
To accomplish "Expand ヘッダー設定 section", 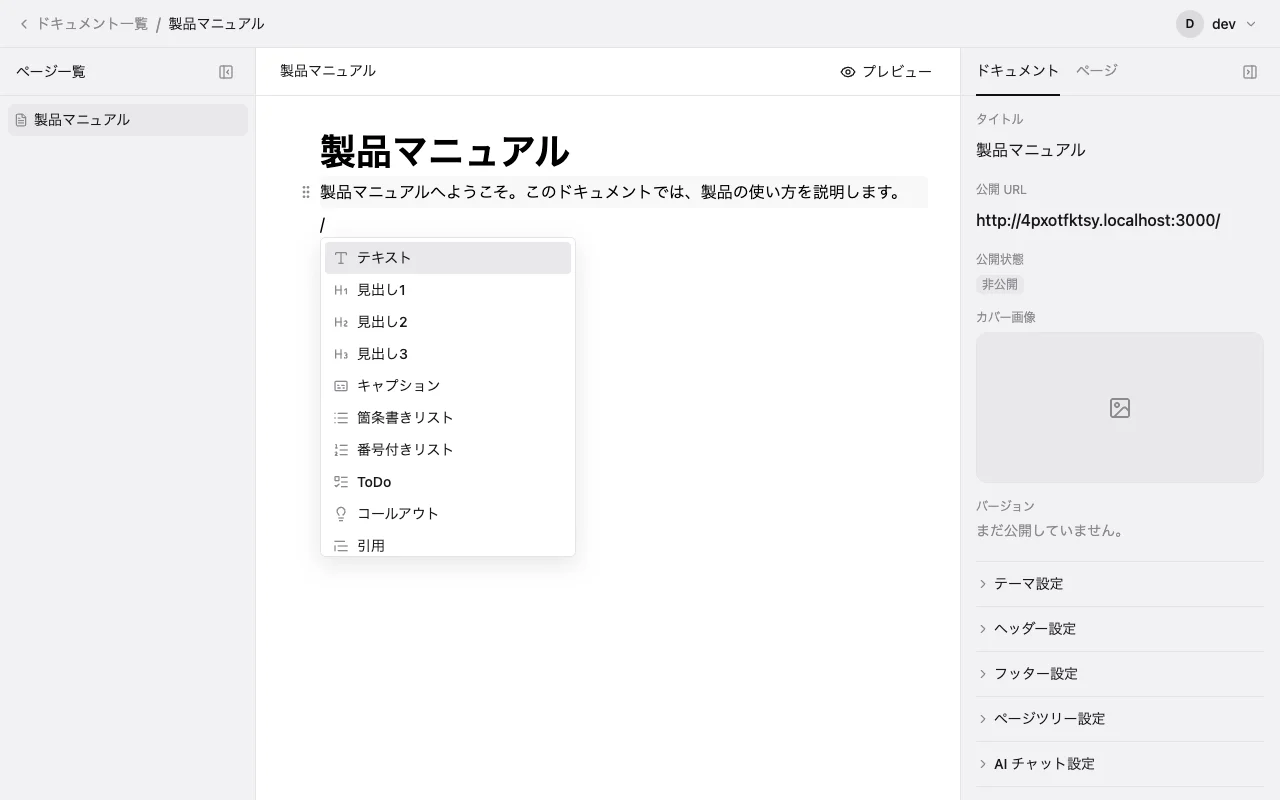I will tap(1120, 629).
